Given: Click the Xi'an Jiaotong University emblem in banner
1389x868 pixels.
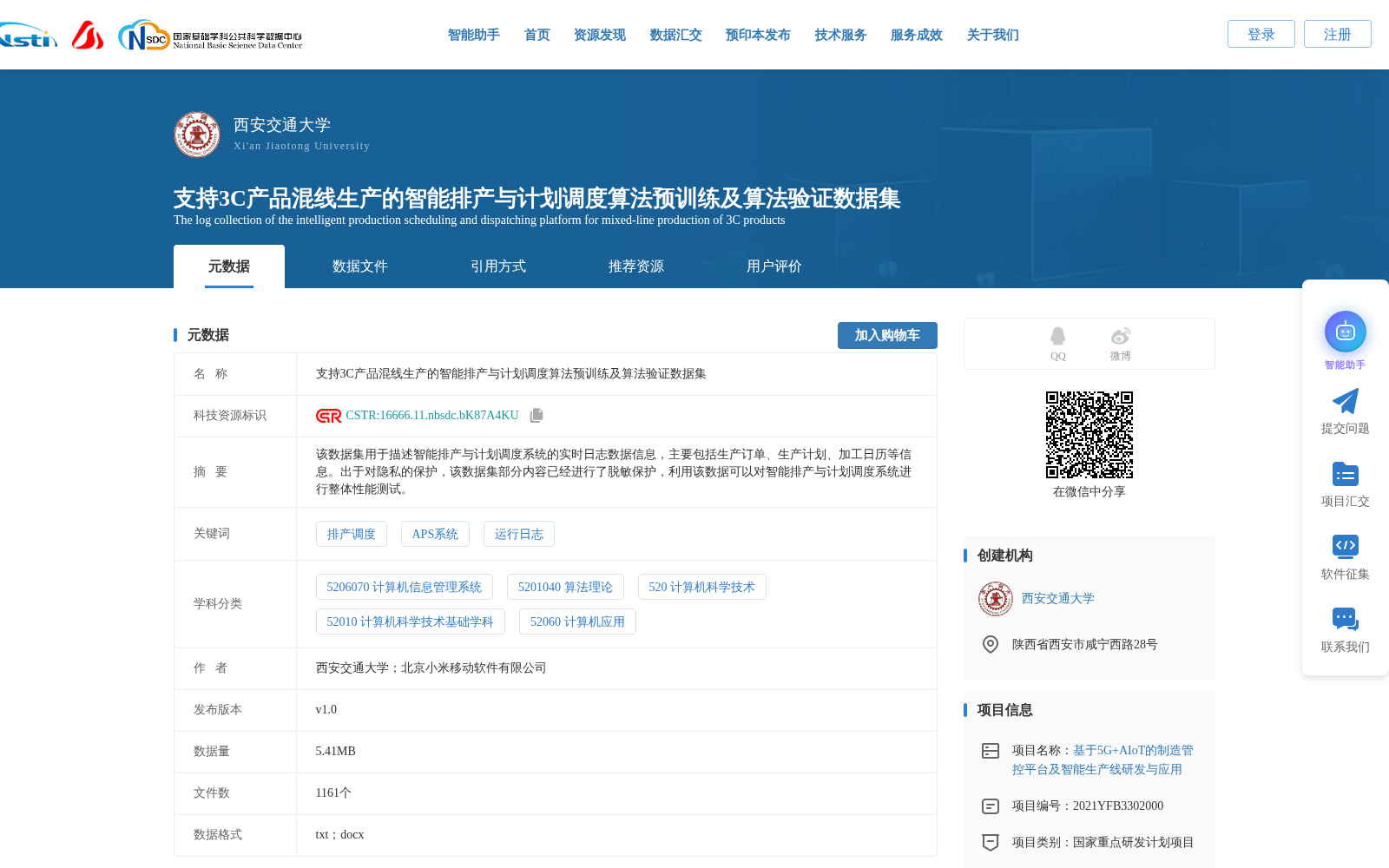Looking at the screenshot, I should [x=197, y=135].
